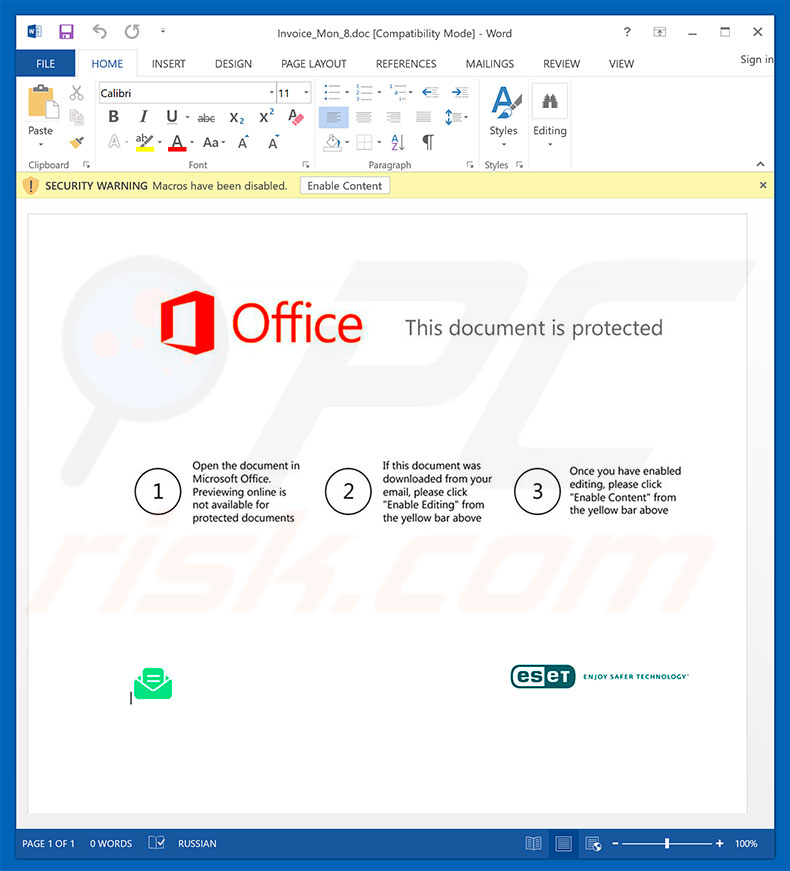
Task: Toggle Superscript formatting
Action: click(x=267, y=117)
